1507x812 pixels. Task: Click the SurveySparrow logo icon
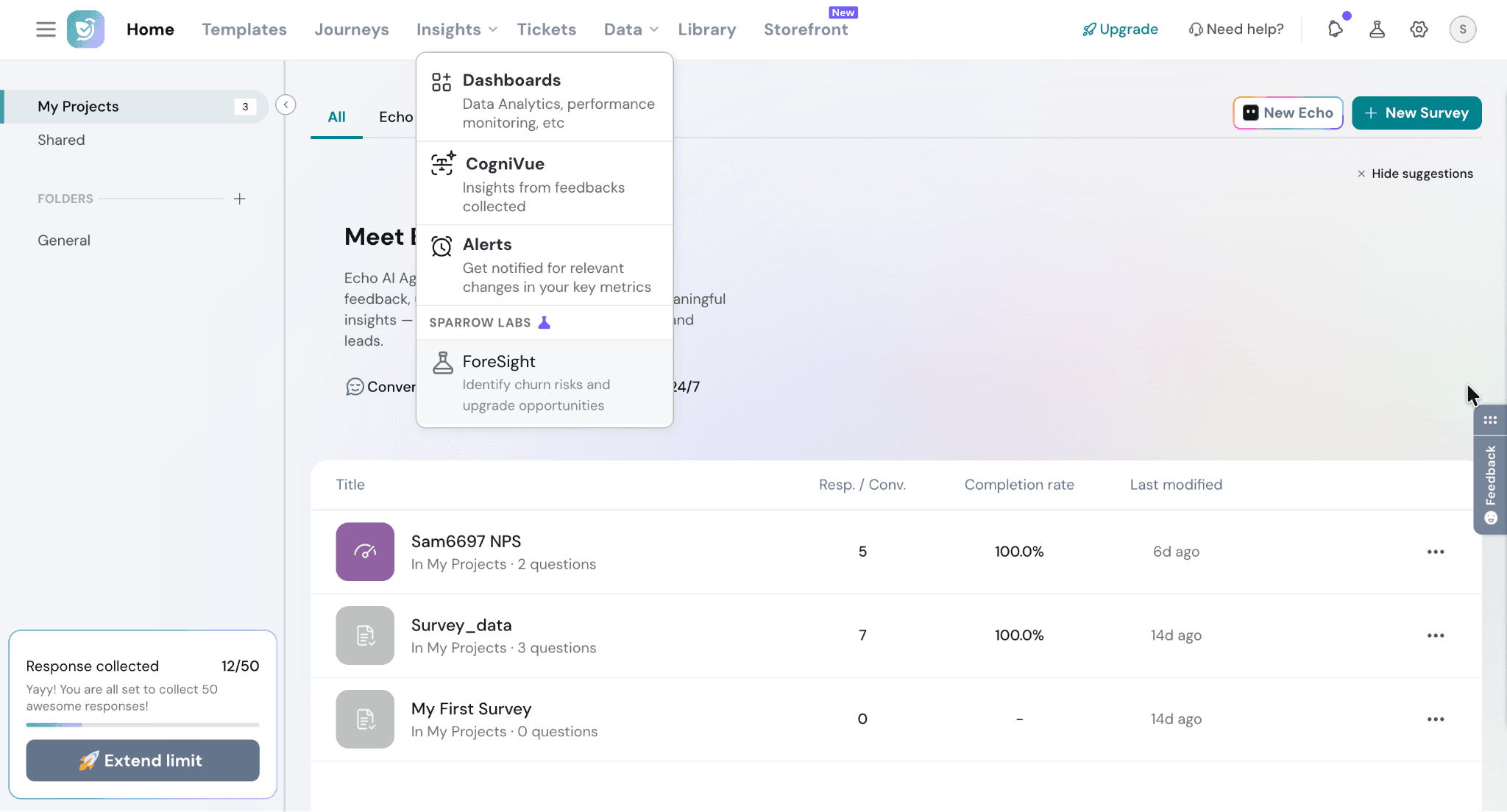click(85, 29)
